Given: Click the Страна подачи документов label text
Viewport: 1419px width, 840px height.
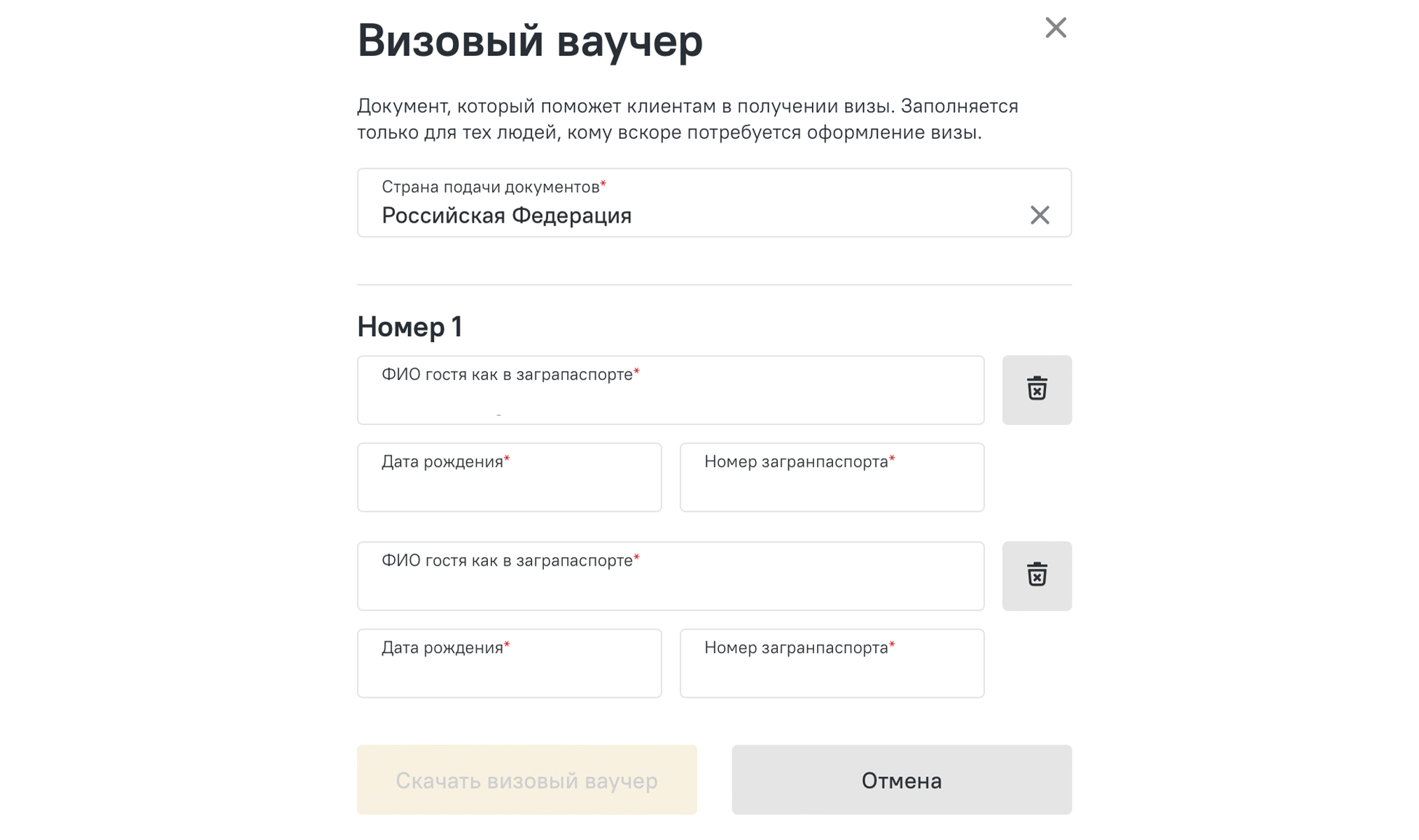Looking at the screenshot, I should (490, 187).
